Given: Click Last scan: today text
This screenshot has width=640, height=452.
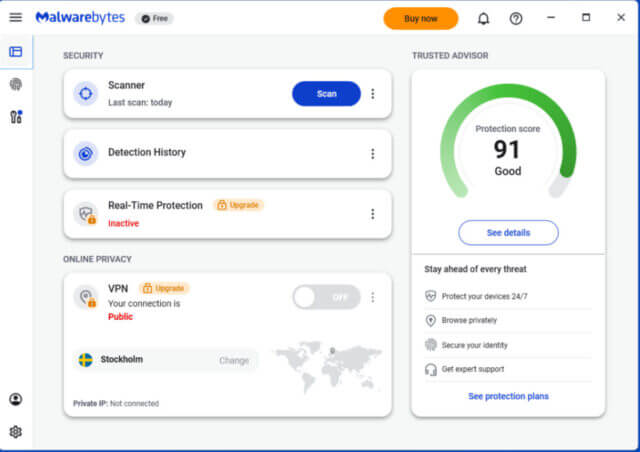Looking at the screenshot, I should click(x=140, y=102).
